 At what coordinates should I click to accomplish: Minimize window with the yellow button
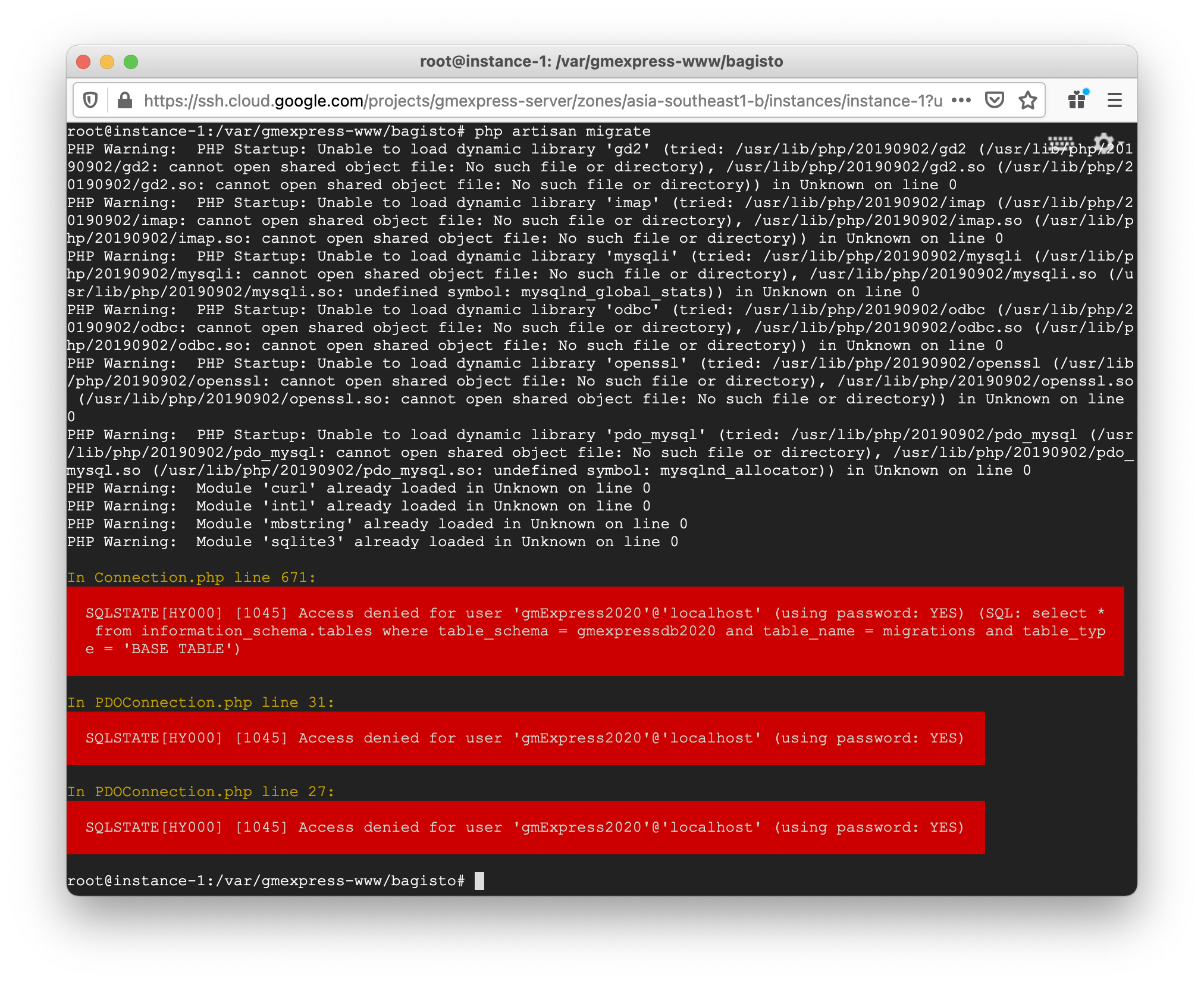pyautogui.click(x=107, y=62)
